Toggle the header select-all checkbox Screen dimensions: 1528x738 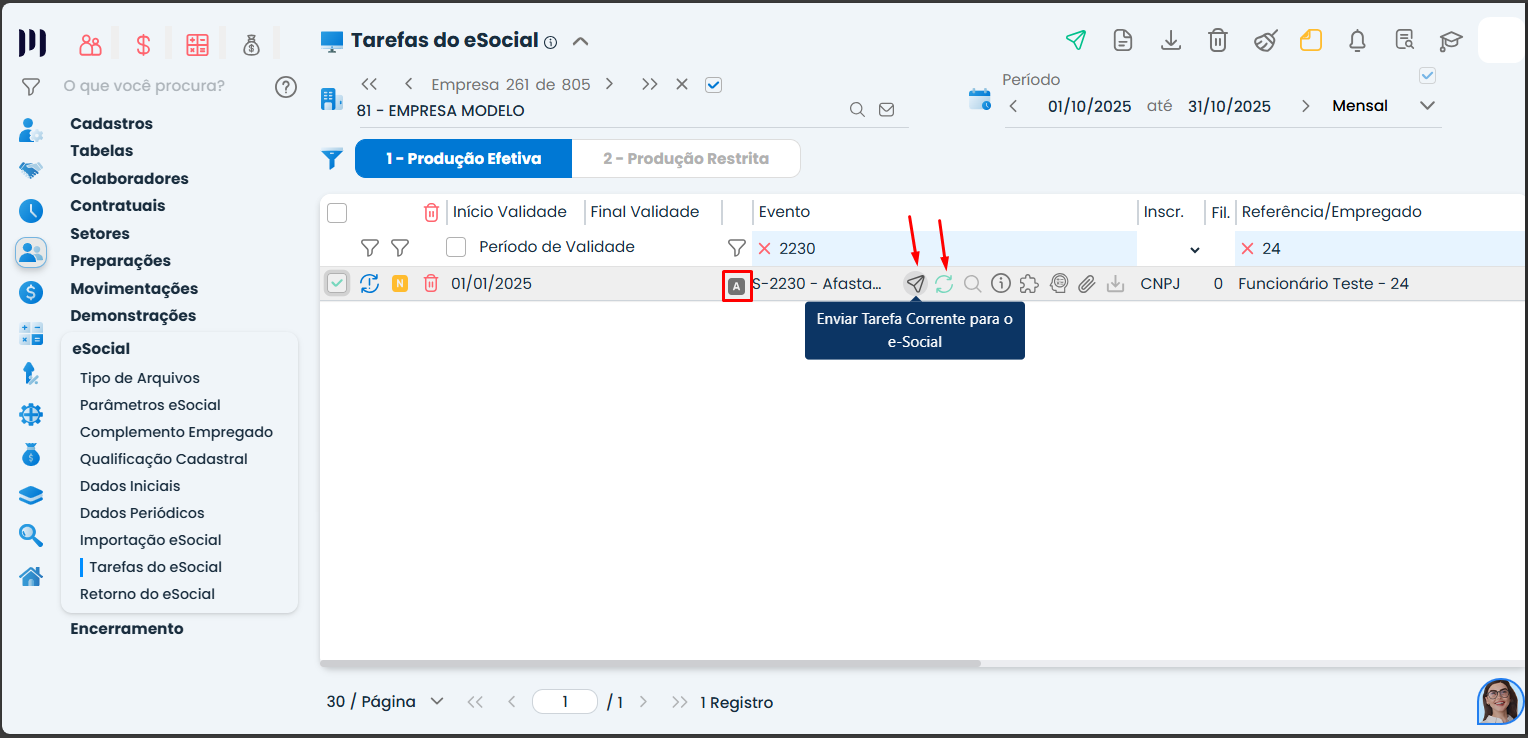pyautogui.click(x=337, y=212)
